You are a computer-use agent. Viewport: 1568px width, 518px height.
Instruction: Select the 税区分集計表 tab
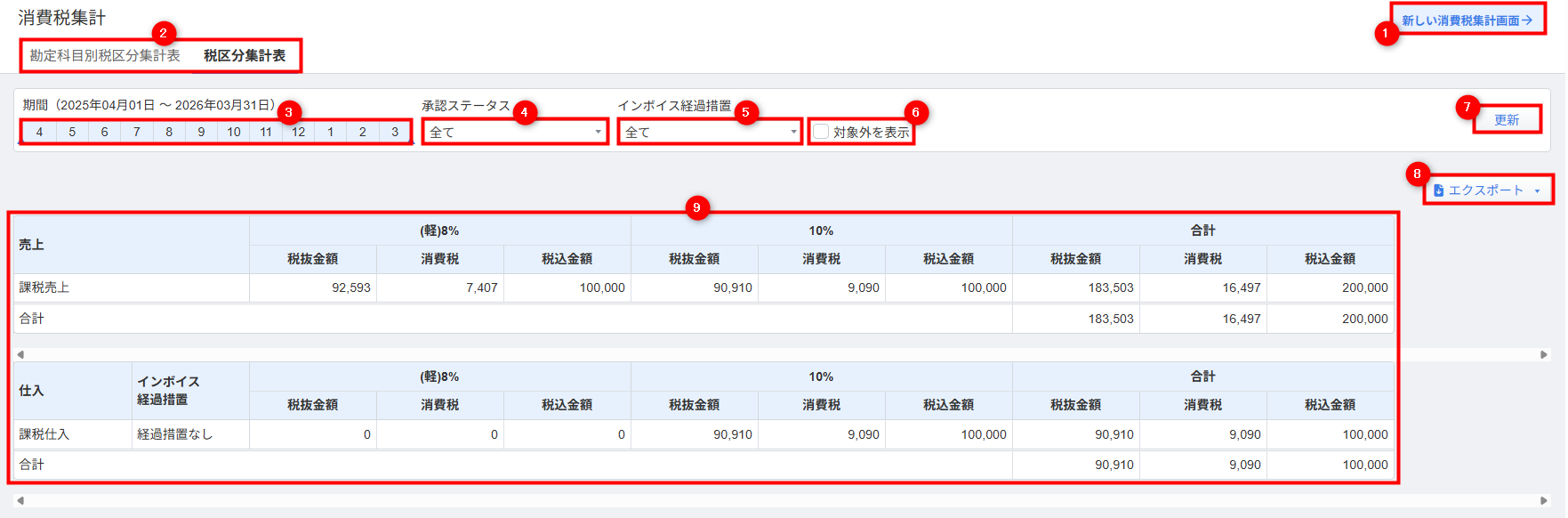pyautogui.click(x=245, y=55)
